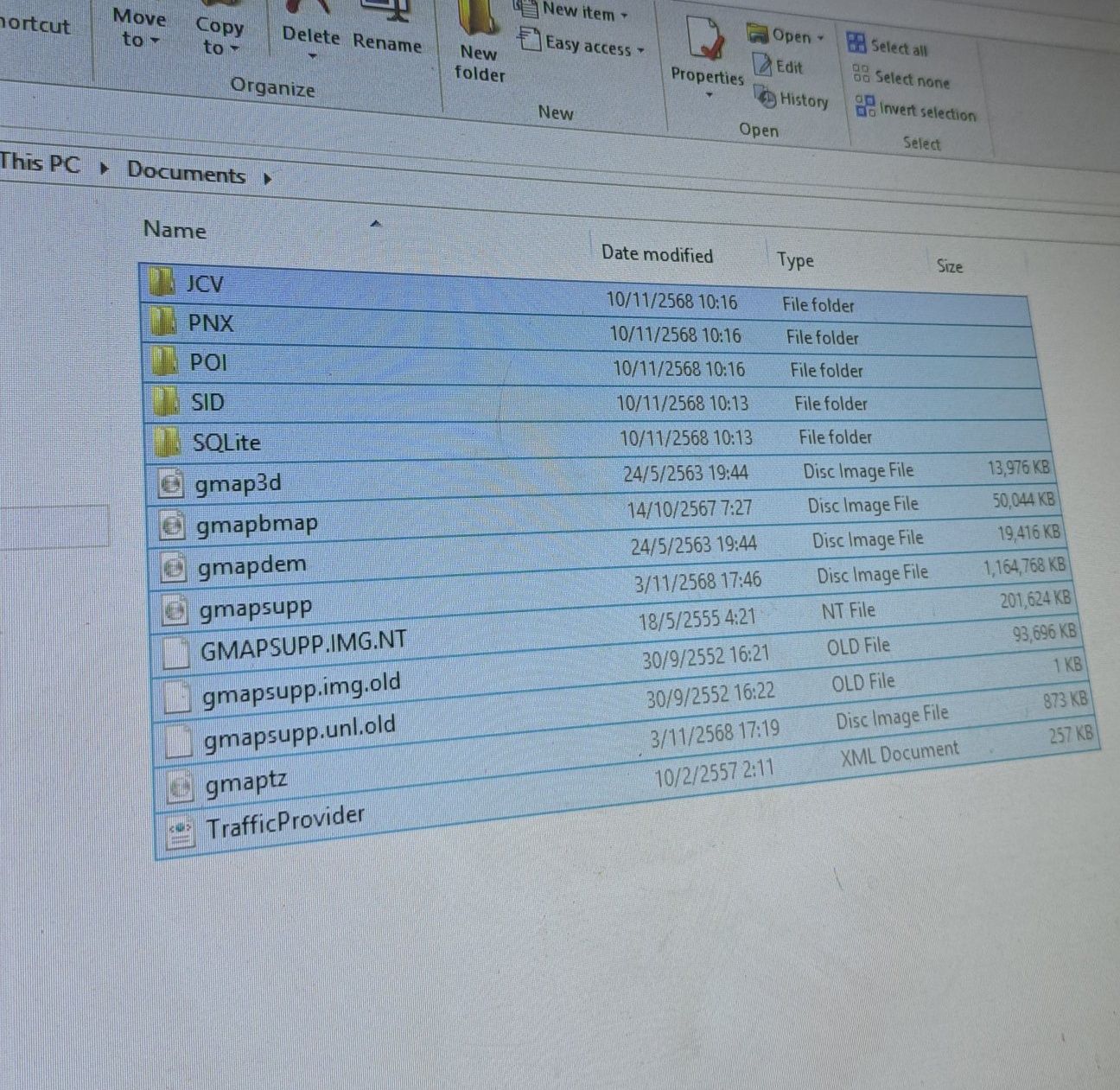Click the Properties ribbon icon
1120x1090 pixels.
(x=707, y=41)
